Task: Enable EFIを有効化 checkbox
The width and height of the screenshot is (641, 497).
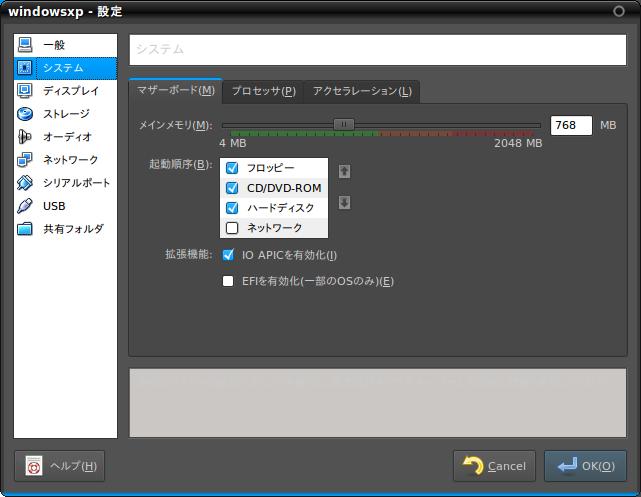Action: coord(228,281)
